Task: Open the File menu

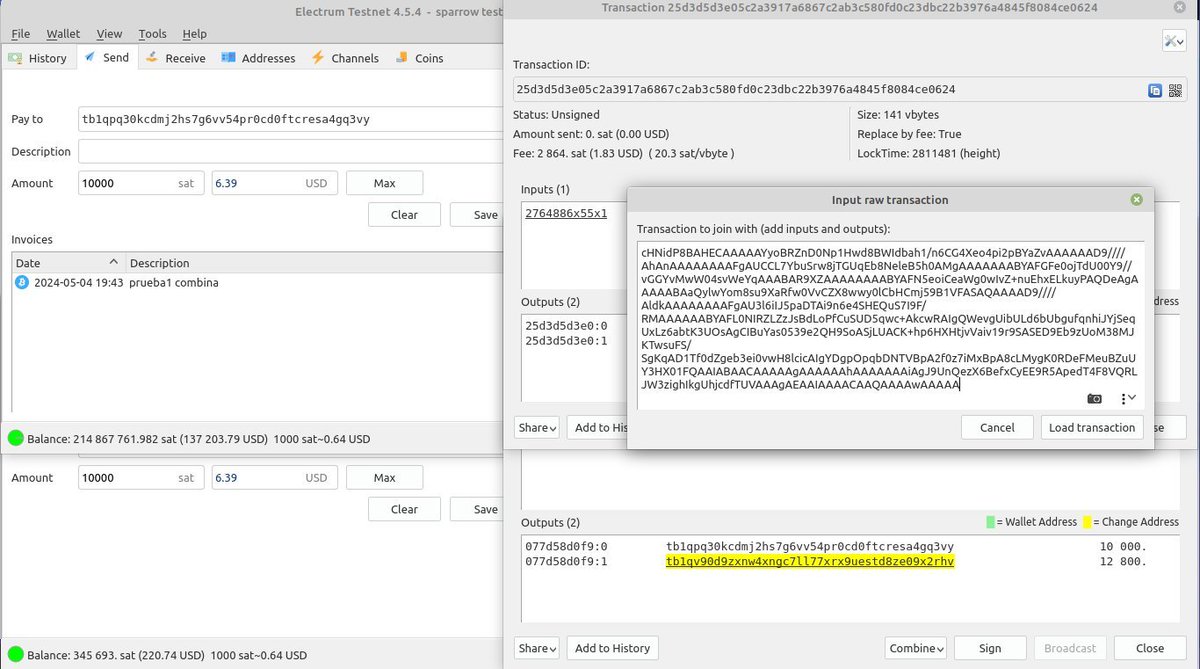Action: coord(21,34)
